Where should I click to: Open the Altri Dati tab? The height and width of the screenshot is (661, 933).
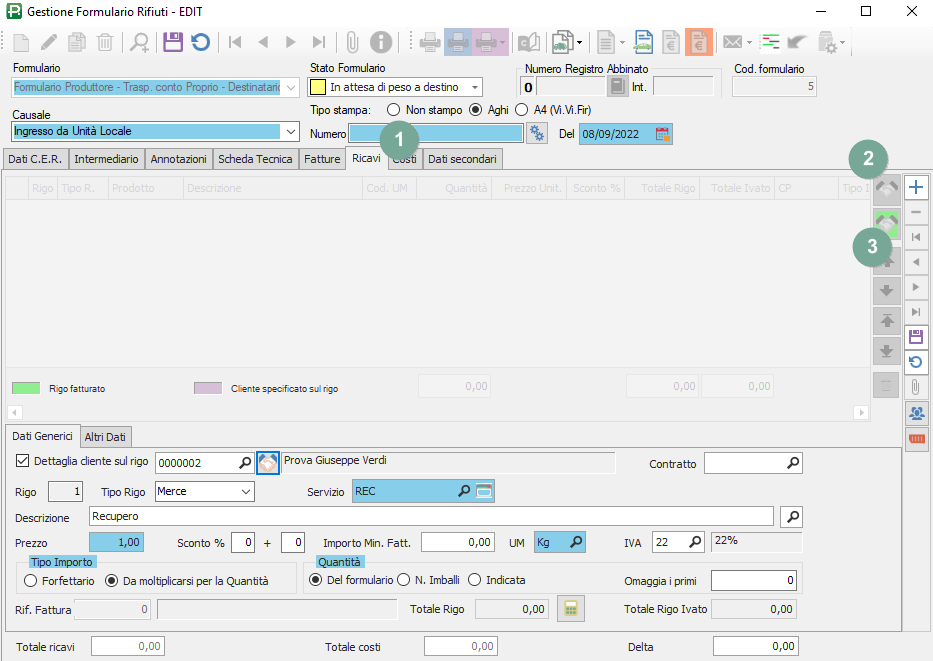(x=106, y=437)
